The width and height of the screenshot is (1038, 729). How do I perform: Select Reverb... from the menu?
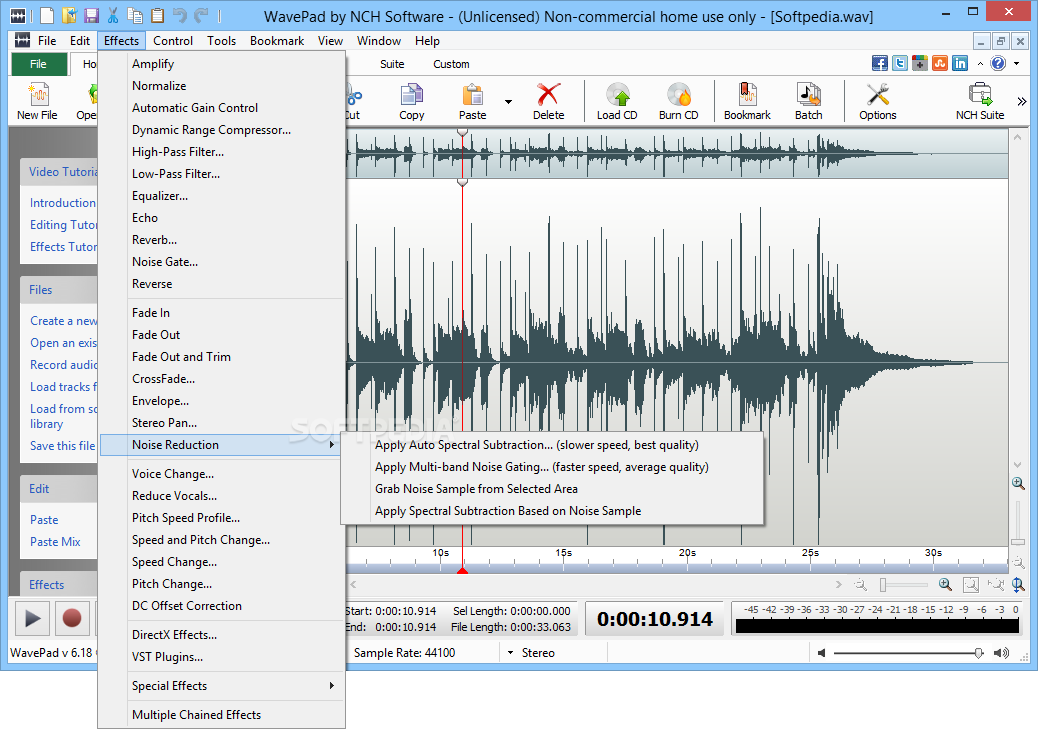[x=221, y=240]
